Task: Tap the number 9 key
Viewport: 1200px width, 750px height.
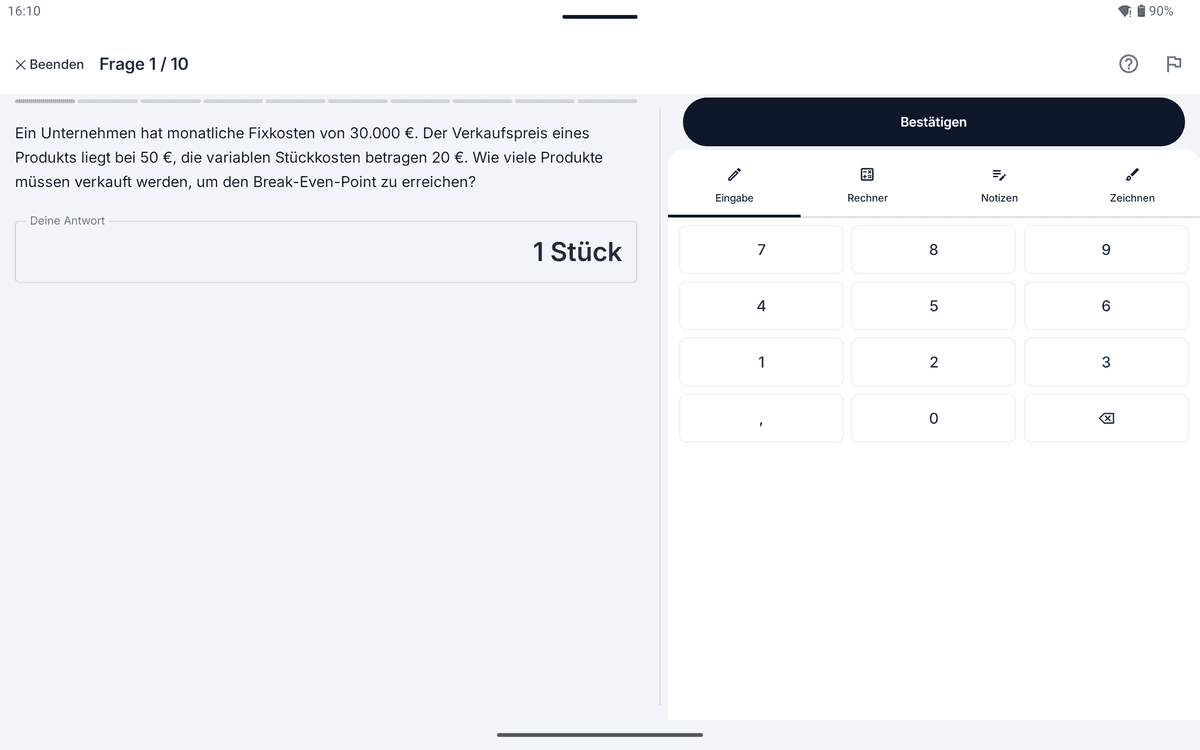Action: [x=1106, y=250]
